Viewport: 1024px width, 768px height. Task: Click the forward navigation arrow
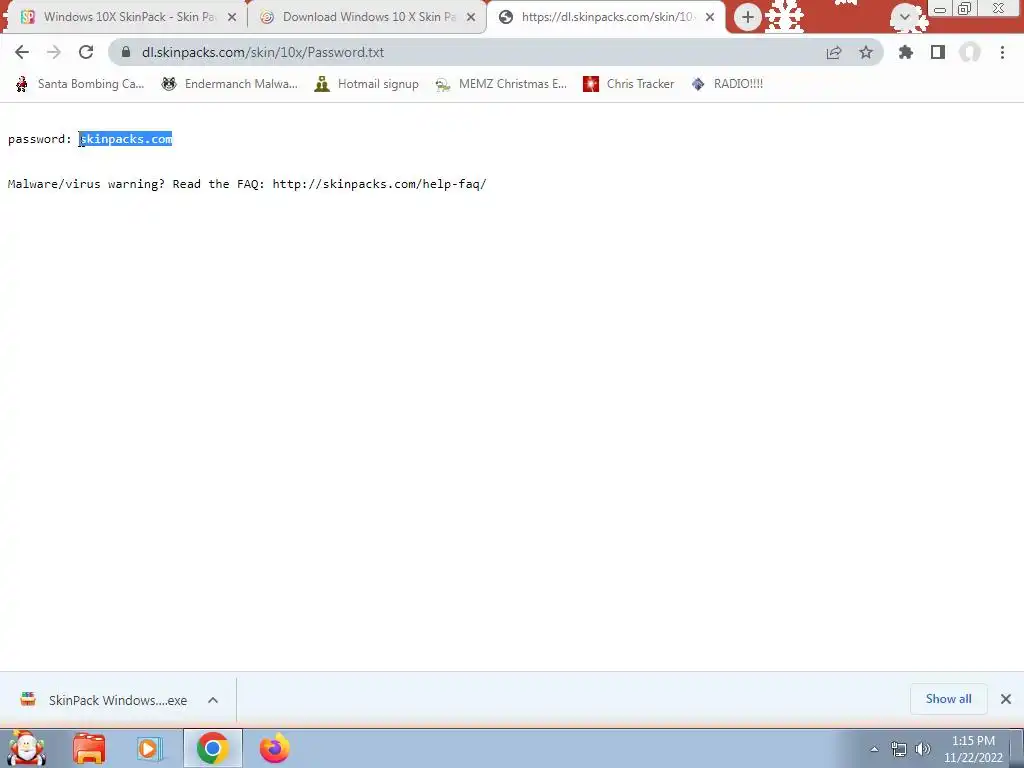(54, 52)
